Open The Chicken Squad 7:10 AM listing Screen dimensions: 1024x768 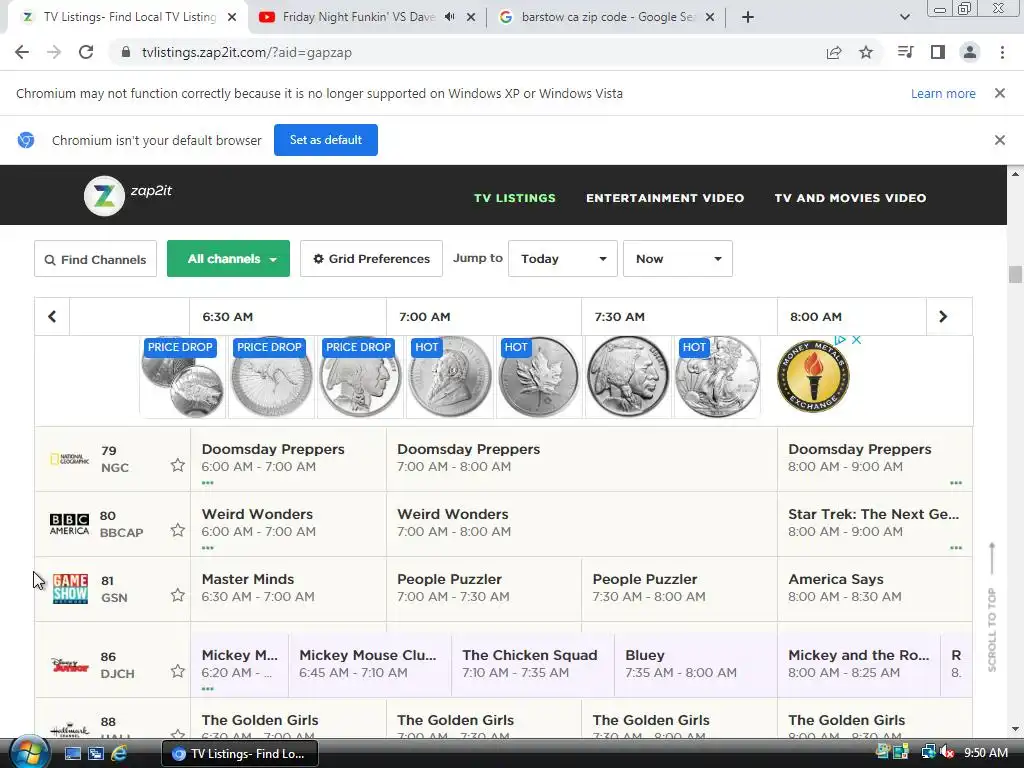(532, 664)
